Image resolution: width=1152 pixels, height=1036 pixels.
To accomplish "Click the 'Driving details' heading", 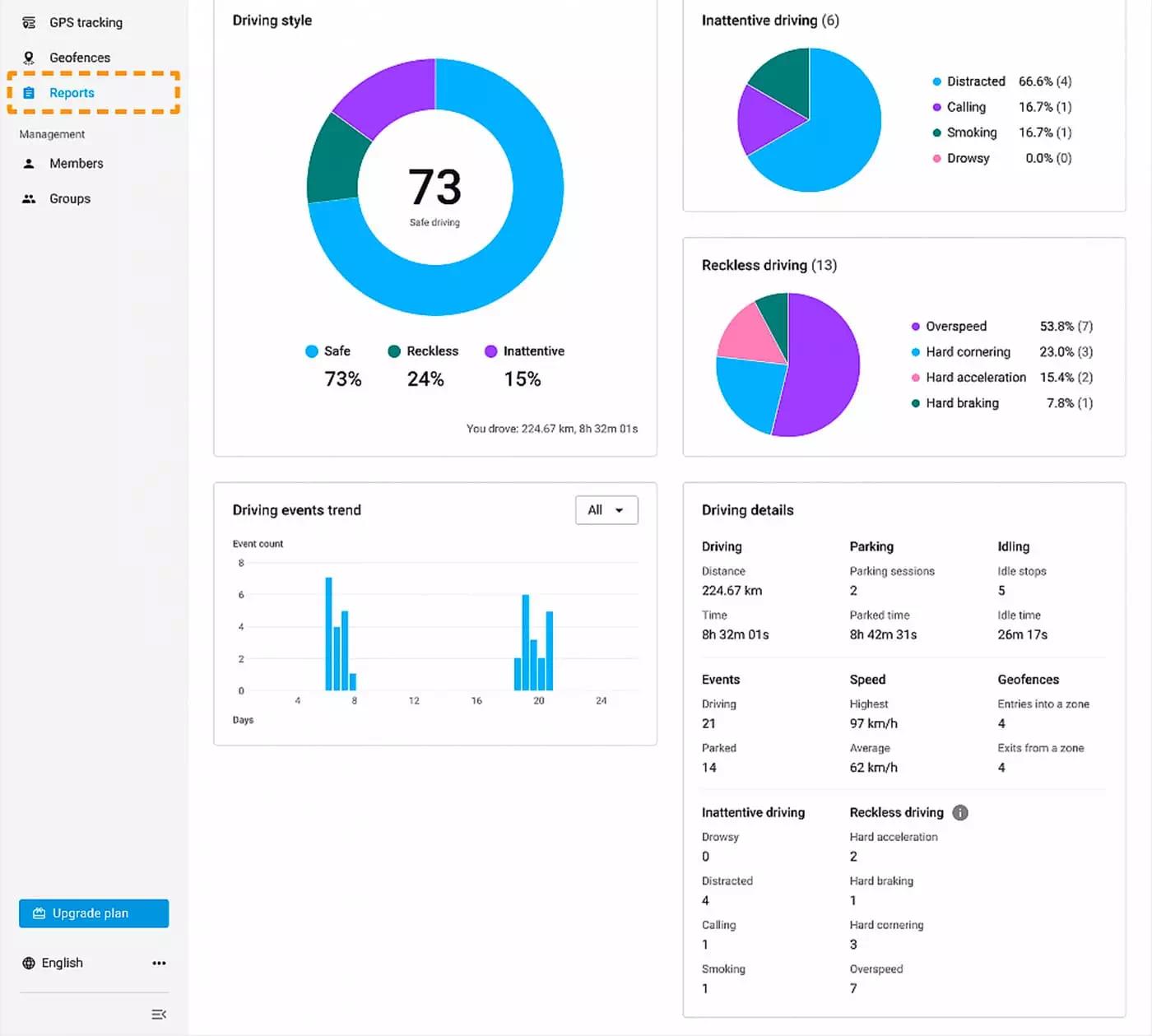I will point(748,510).
